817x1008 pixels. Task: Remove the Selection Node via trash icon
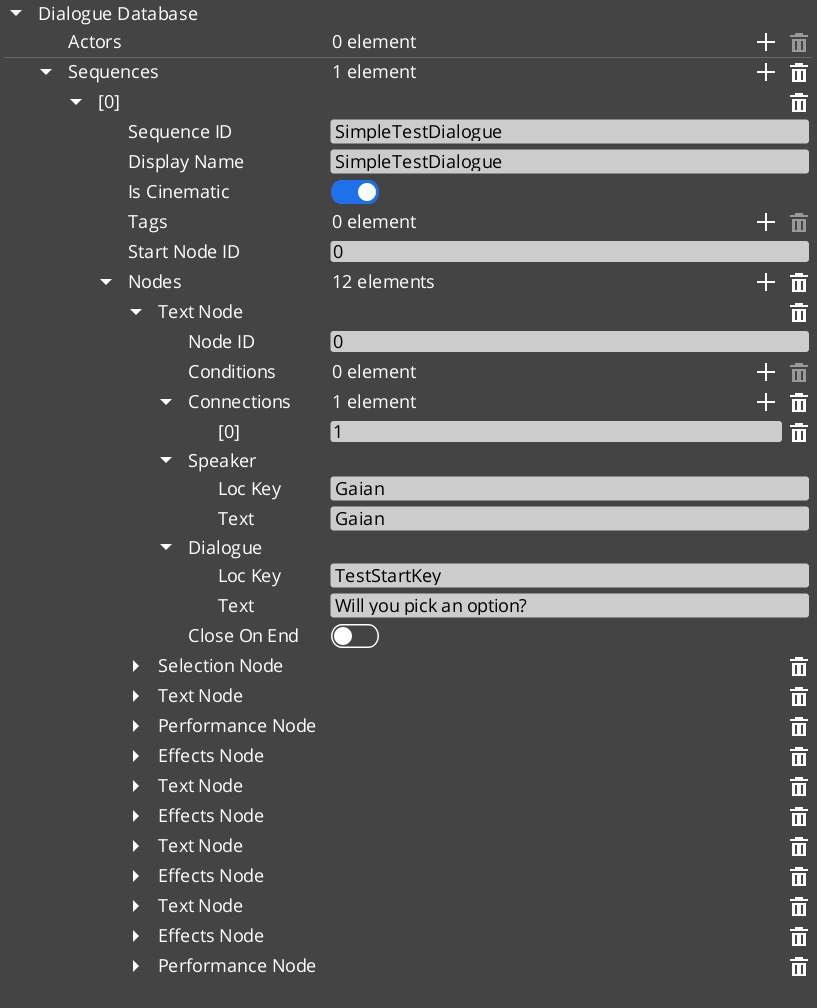798,666
